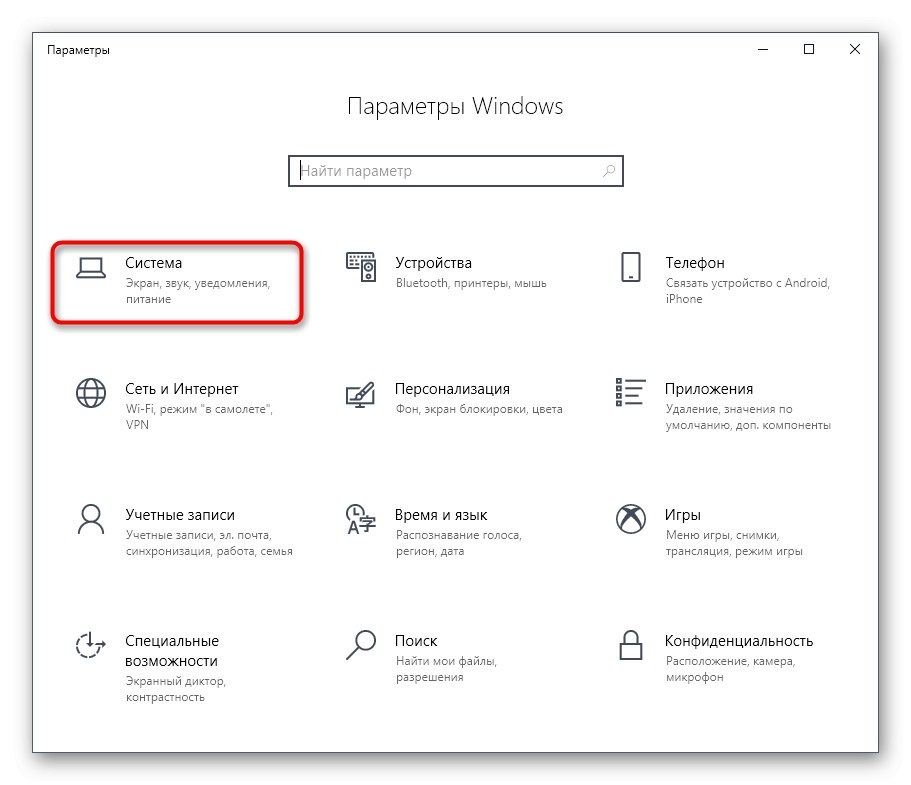The width and height of the screenshot is (911, 785).
Task: Open the Поиск settings heading
Action: (416, 641)
